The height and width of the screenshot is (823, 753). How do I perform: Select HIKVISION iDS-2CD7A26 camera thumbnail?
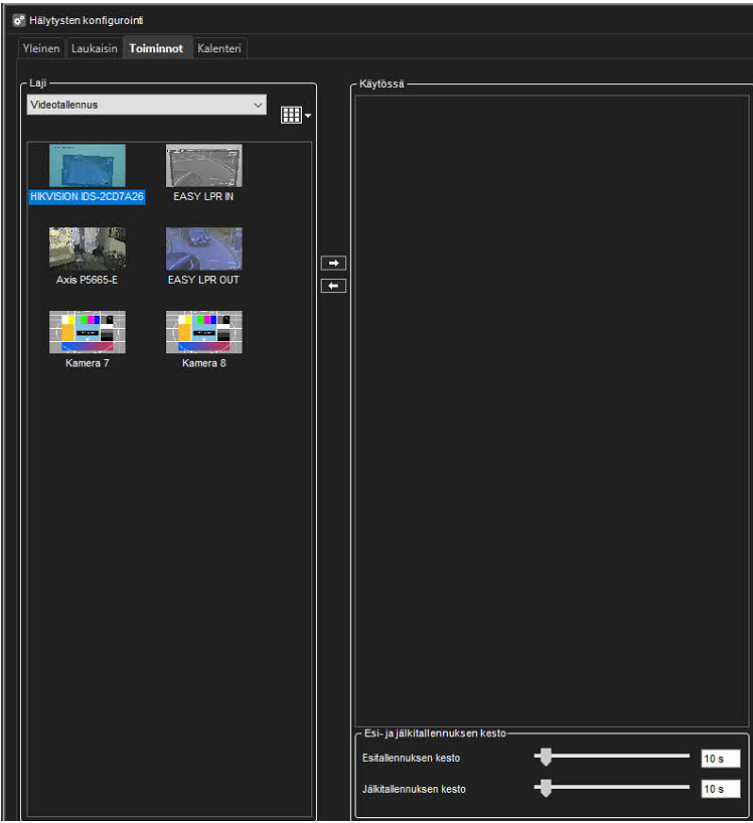87,166
